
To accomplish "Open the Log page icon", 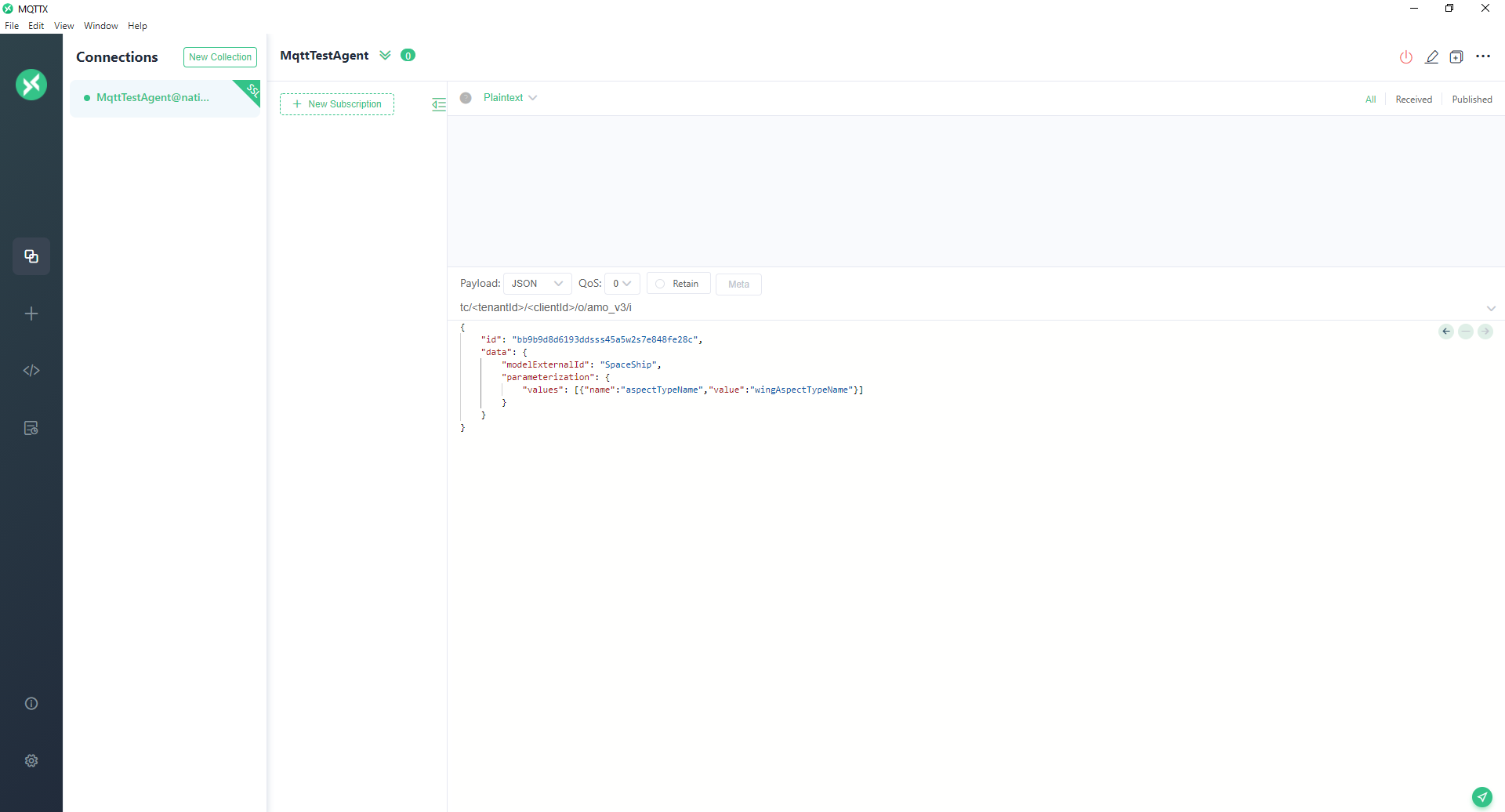I will click(31, 428).
